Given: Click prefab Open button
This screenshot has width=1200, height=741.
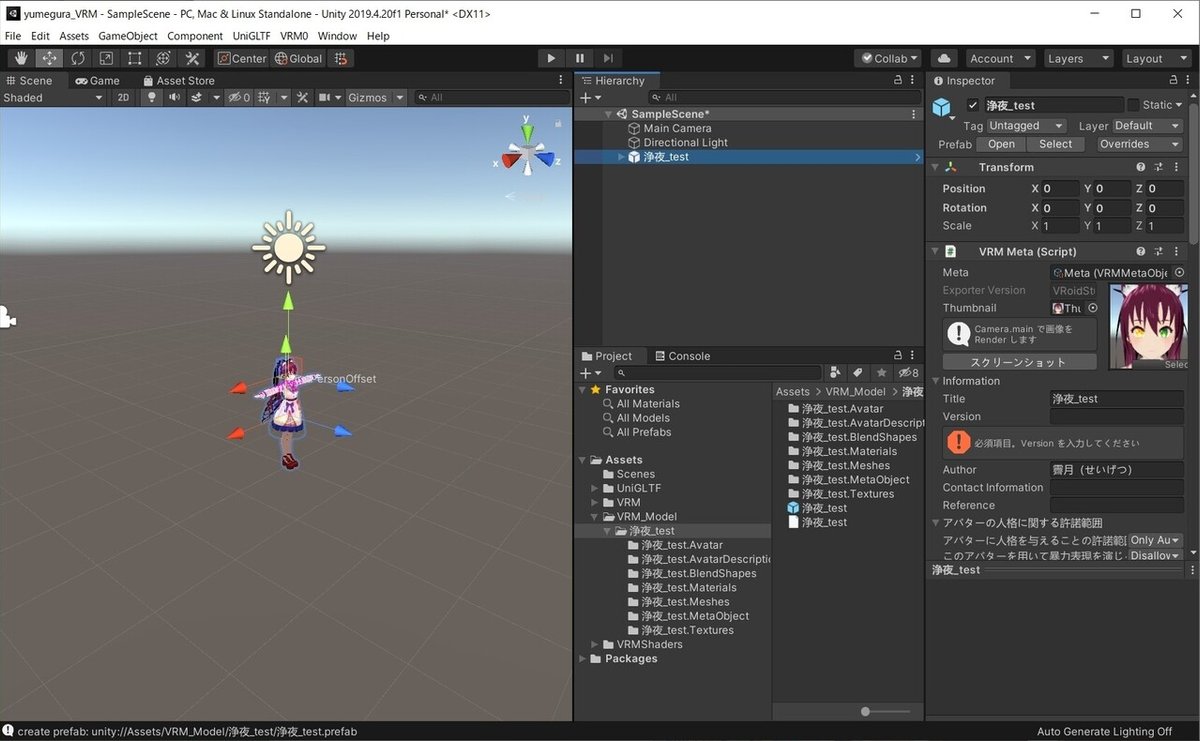Looking at the screenshot, I should (1001, 144).
